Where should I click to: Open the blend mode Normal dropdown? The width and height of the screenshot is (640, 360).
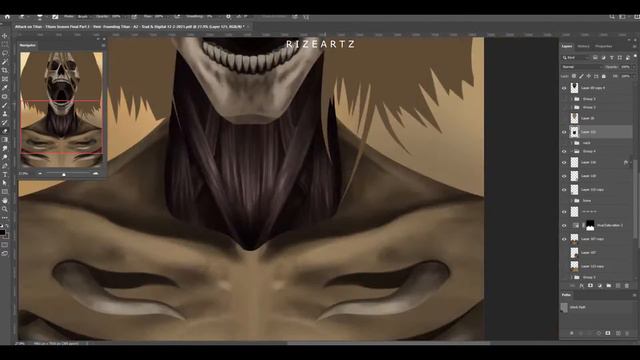581,67
